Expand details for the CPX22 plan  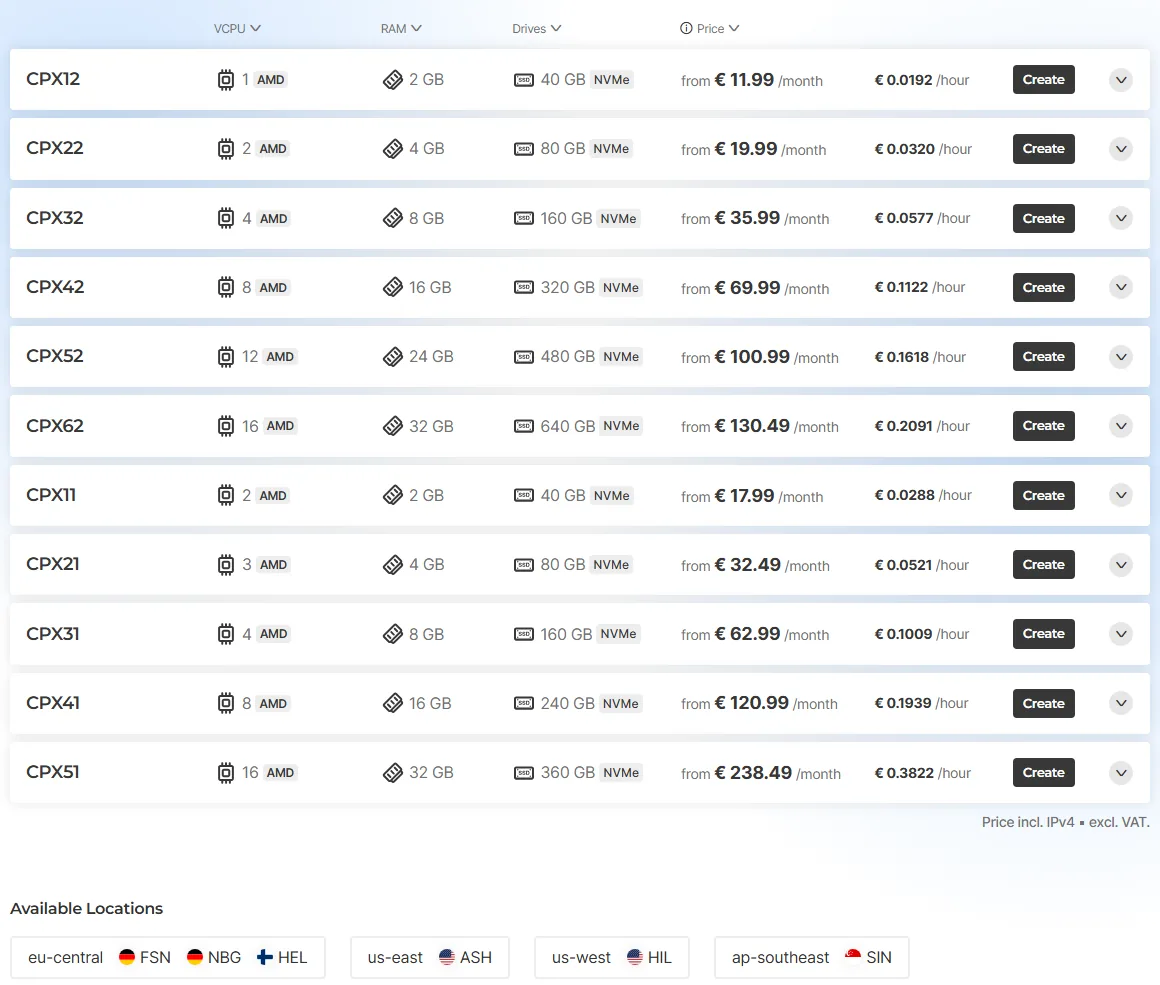[x=1121, y=149]
